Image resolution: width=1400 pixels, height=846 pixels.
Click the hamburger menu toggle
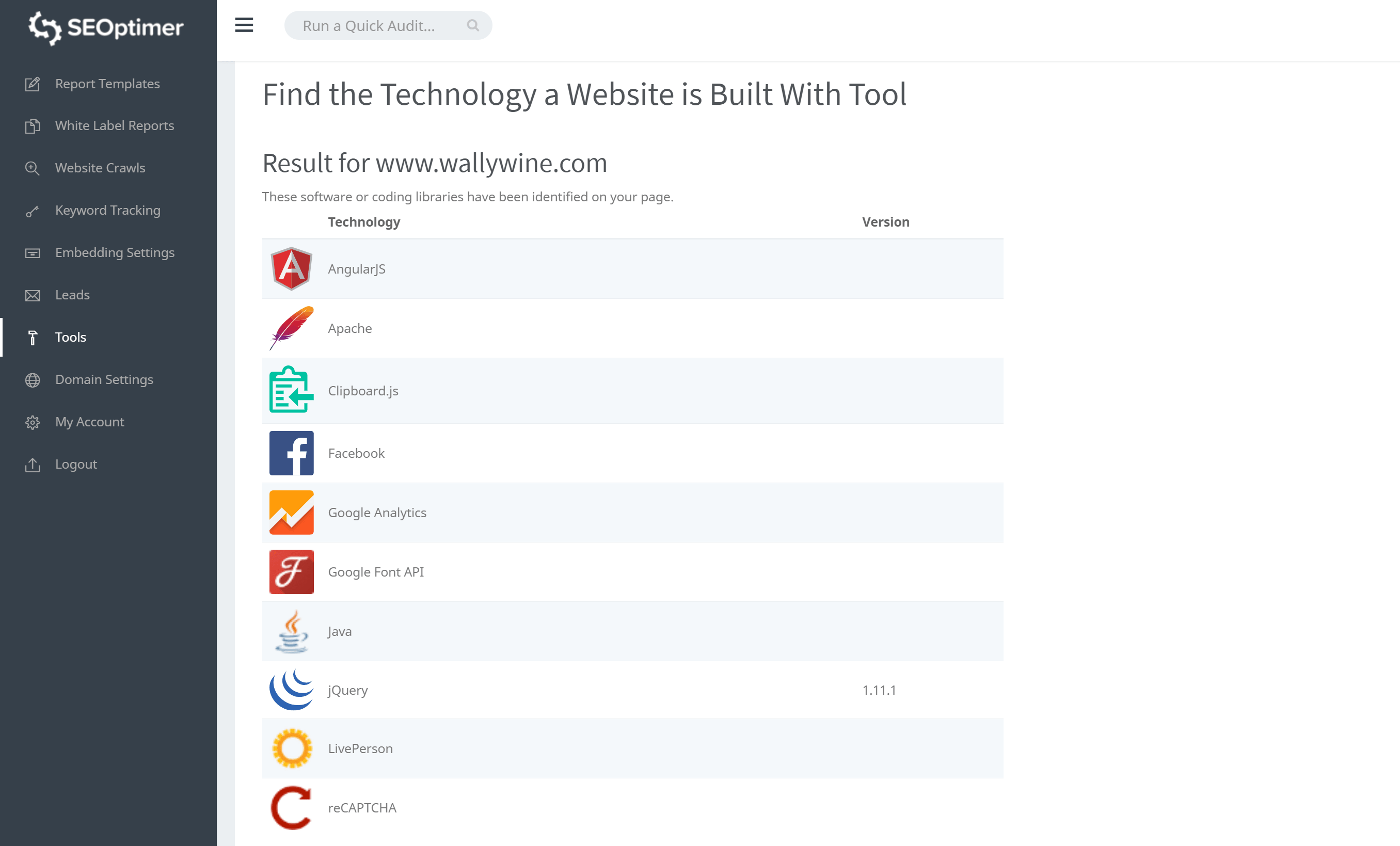(243, 25)
